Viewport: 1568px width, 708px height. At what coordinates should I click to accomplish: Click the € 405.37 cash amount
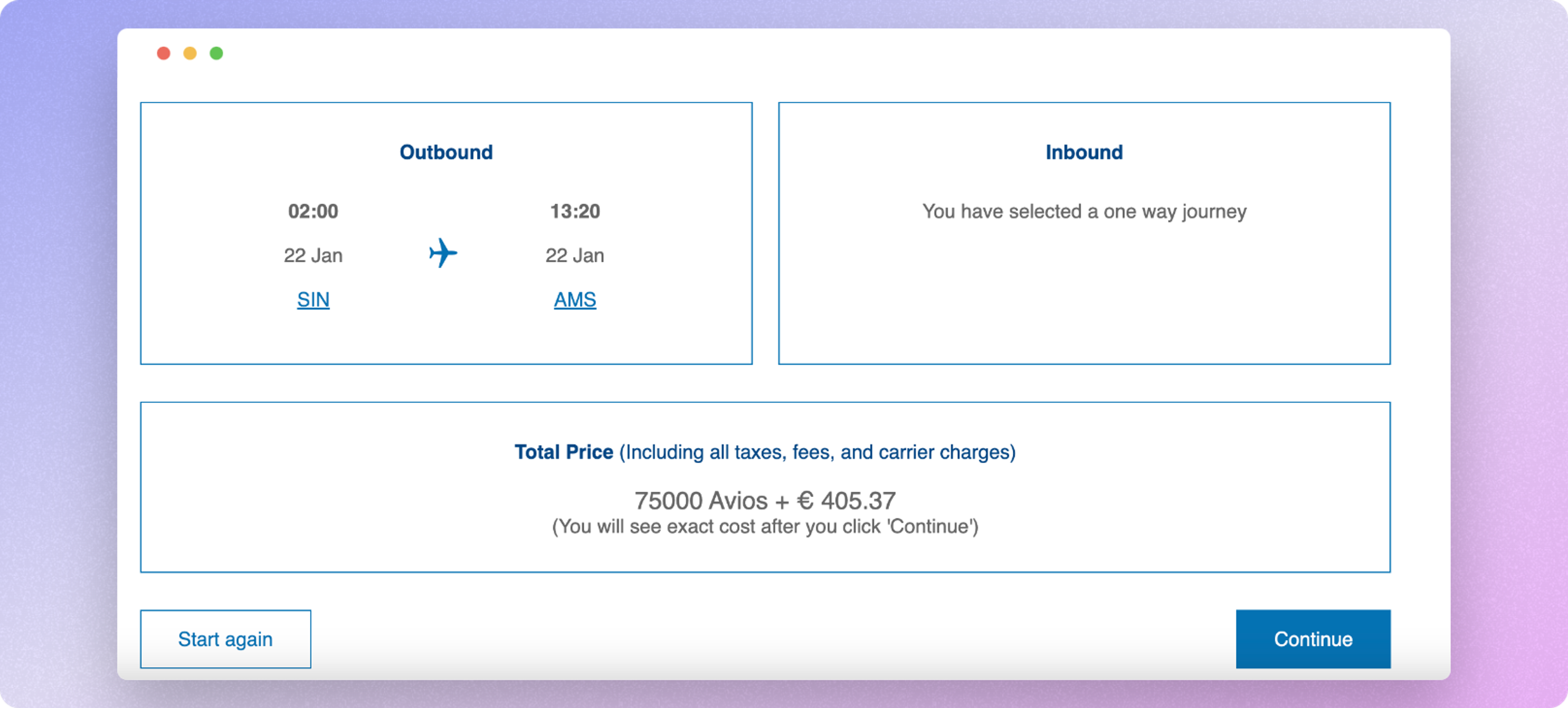846,501
